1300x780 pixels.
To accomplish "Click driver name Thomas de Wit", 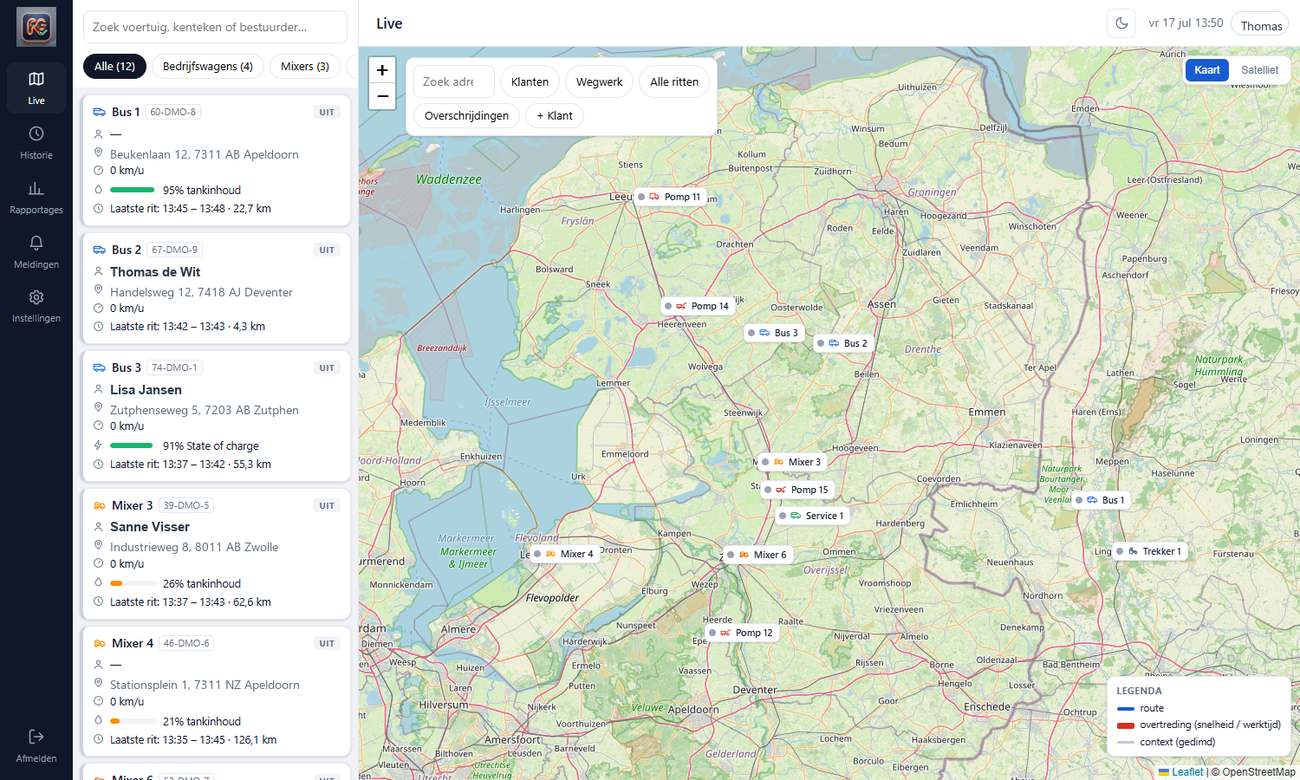I will [155, 272].
